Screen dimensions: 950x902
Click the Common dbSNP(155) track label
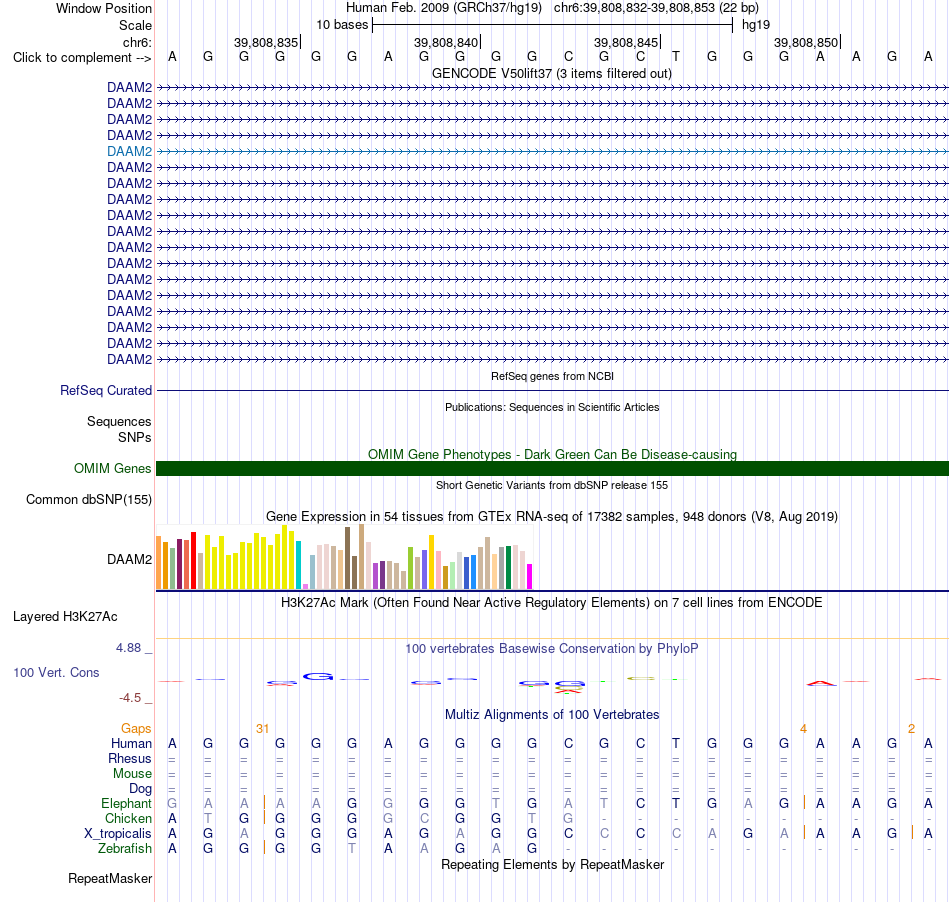point(88,500)
